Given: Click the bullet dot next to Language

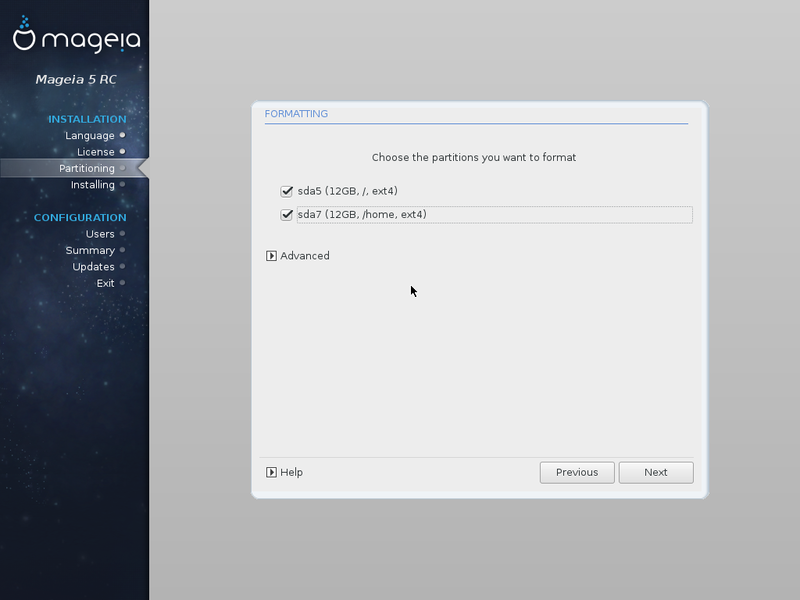Looking at the screenshot, I should coord(122,135).
